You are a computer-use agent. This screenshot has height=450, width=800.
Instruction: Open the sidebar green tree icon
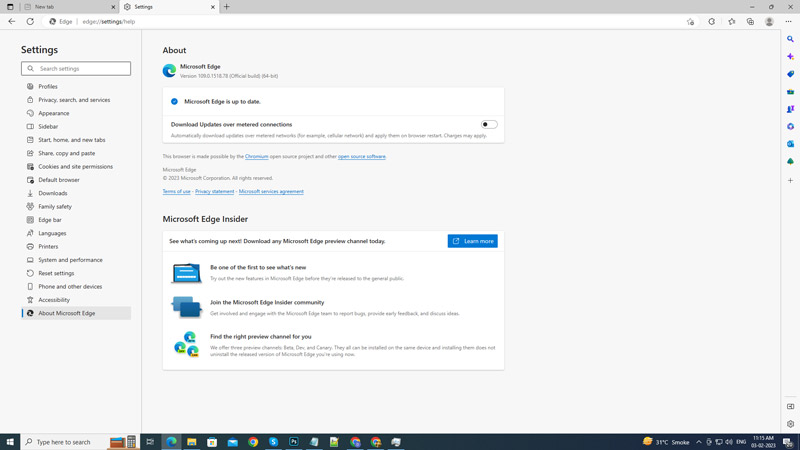[790, 161]
